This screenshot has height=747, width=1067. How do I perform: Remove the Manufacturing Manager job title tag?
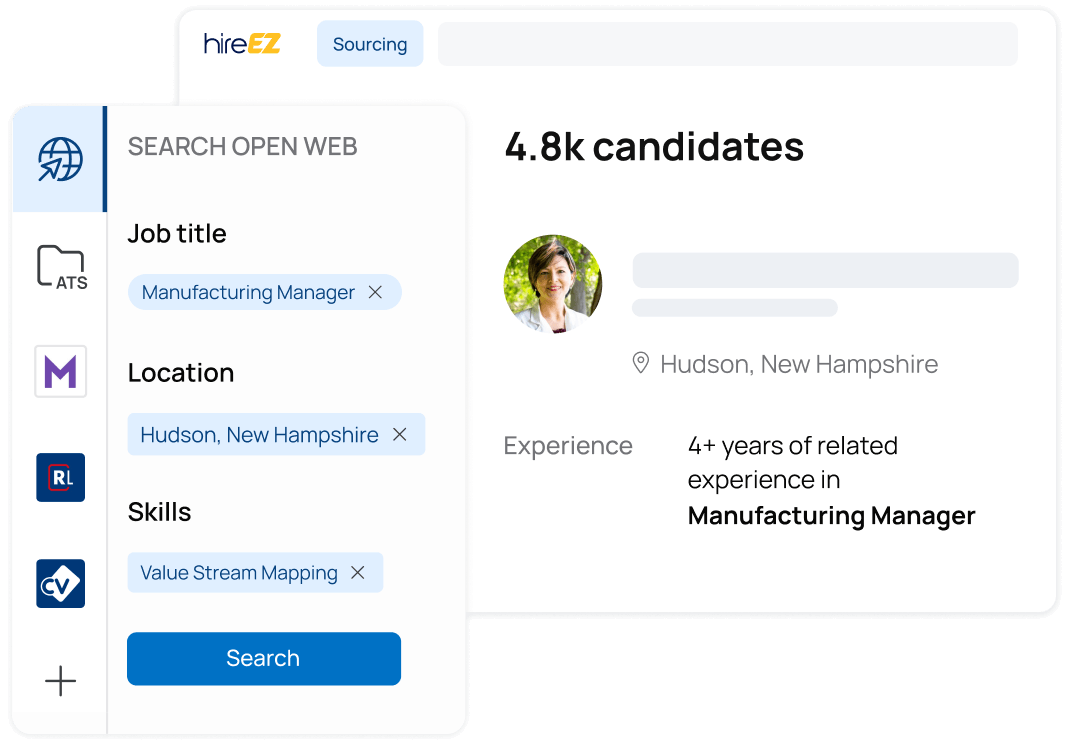[375, 292]
